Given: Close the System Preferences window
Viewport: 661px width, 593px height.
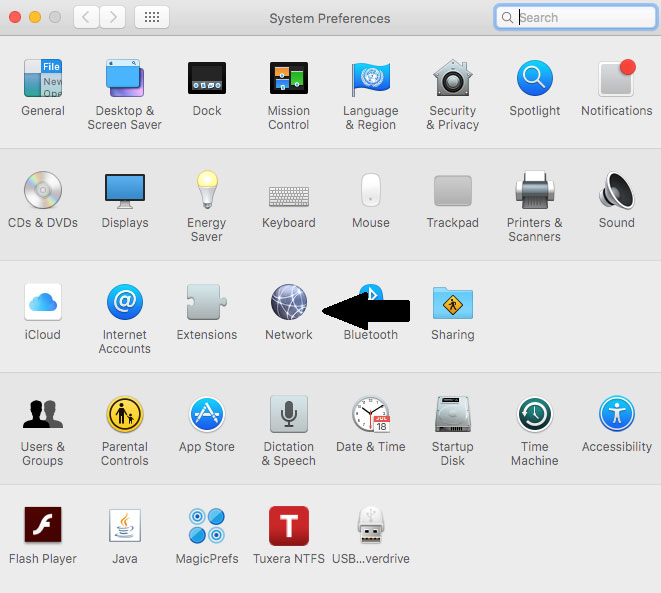Looking at the screenshot, I should pyautogui.click(x=15, y=17).
